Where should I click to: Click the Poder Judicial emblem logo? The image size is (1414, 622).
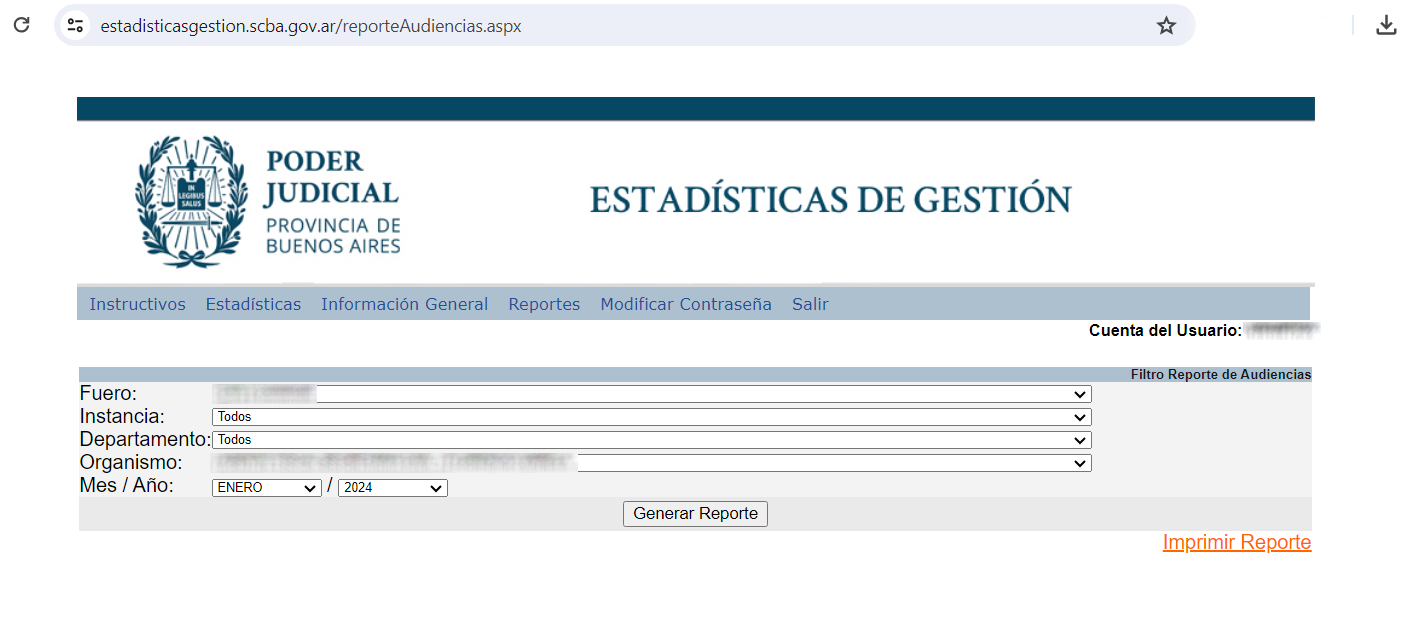click(191, 201)
